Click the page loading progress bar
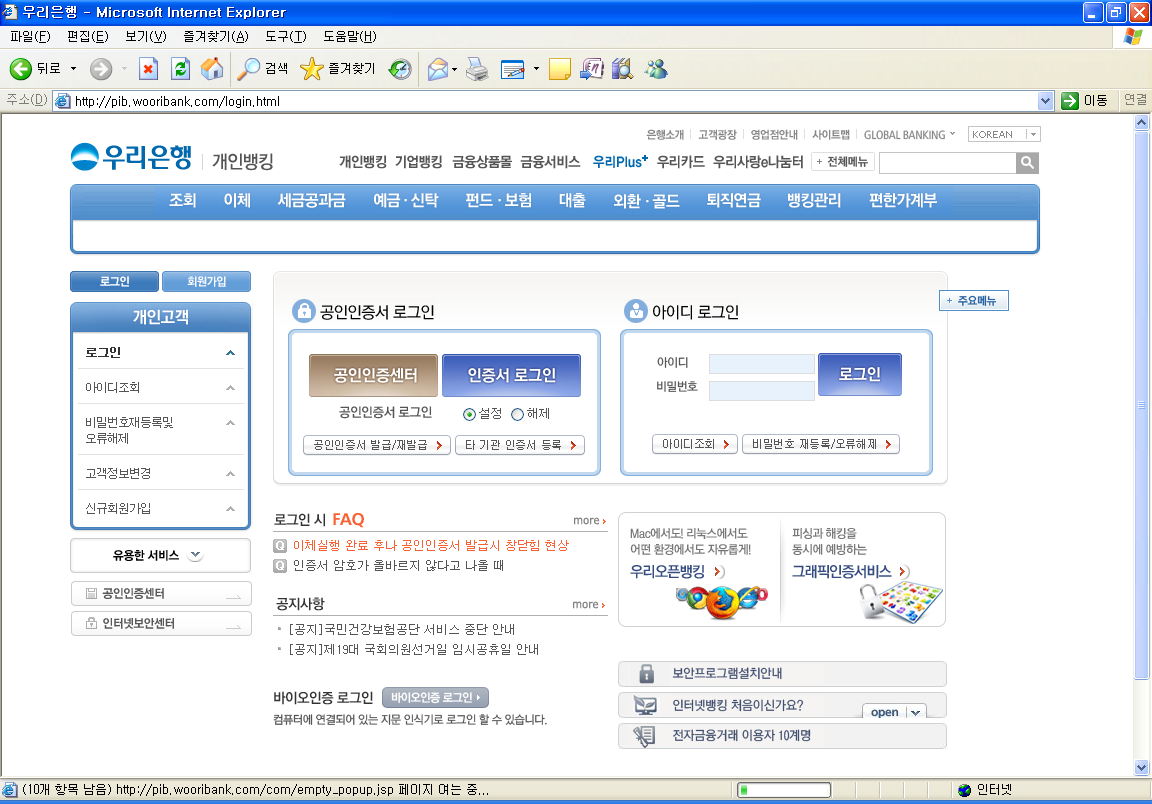 pyautogui.click(x=784, y=790)
